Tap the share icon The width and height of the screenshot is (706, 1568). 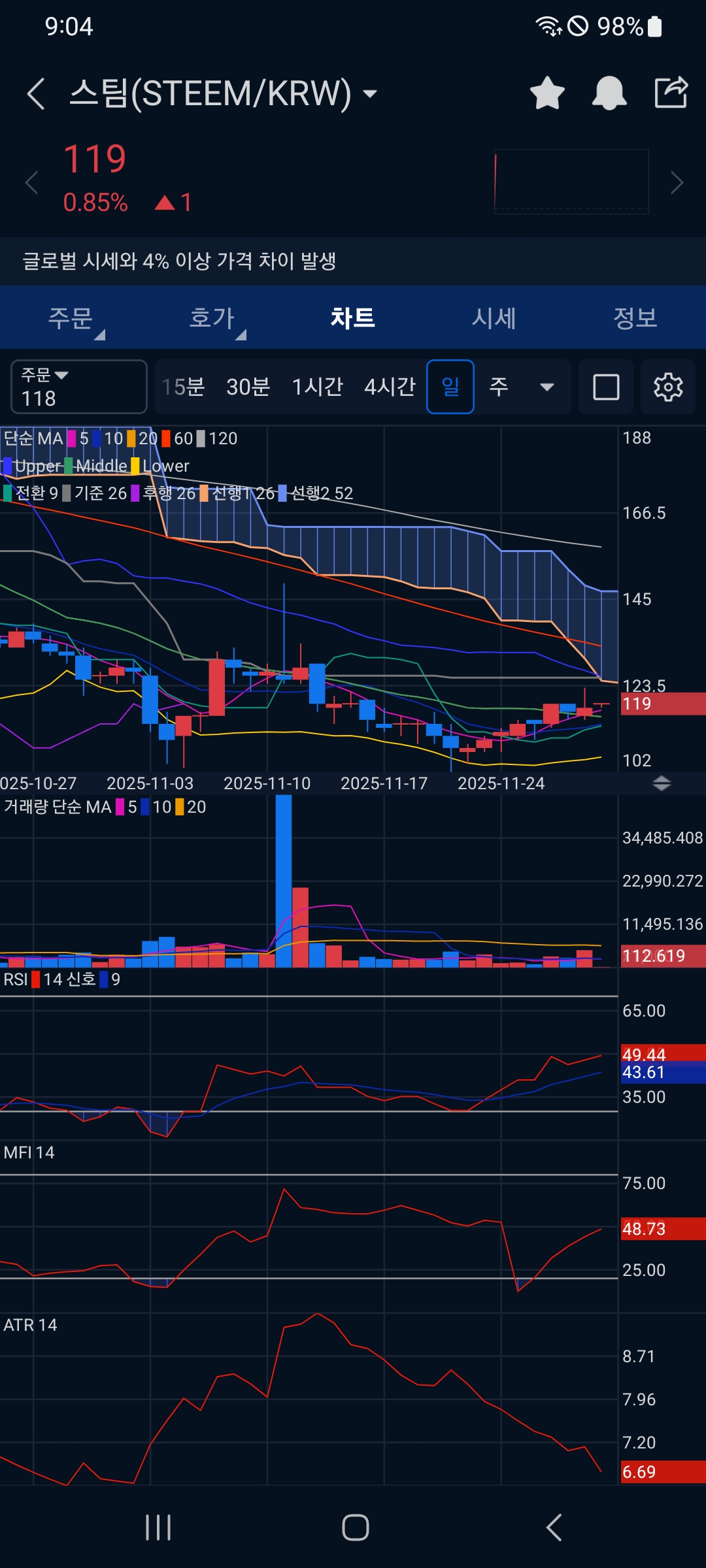click(671, 92)
